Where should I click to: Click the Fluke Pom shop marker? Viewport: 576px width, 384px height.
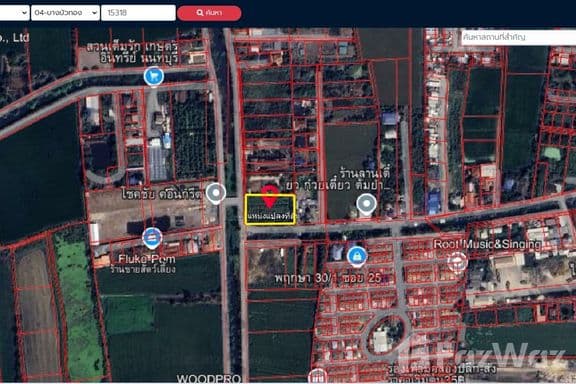(152, 238)
